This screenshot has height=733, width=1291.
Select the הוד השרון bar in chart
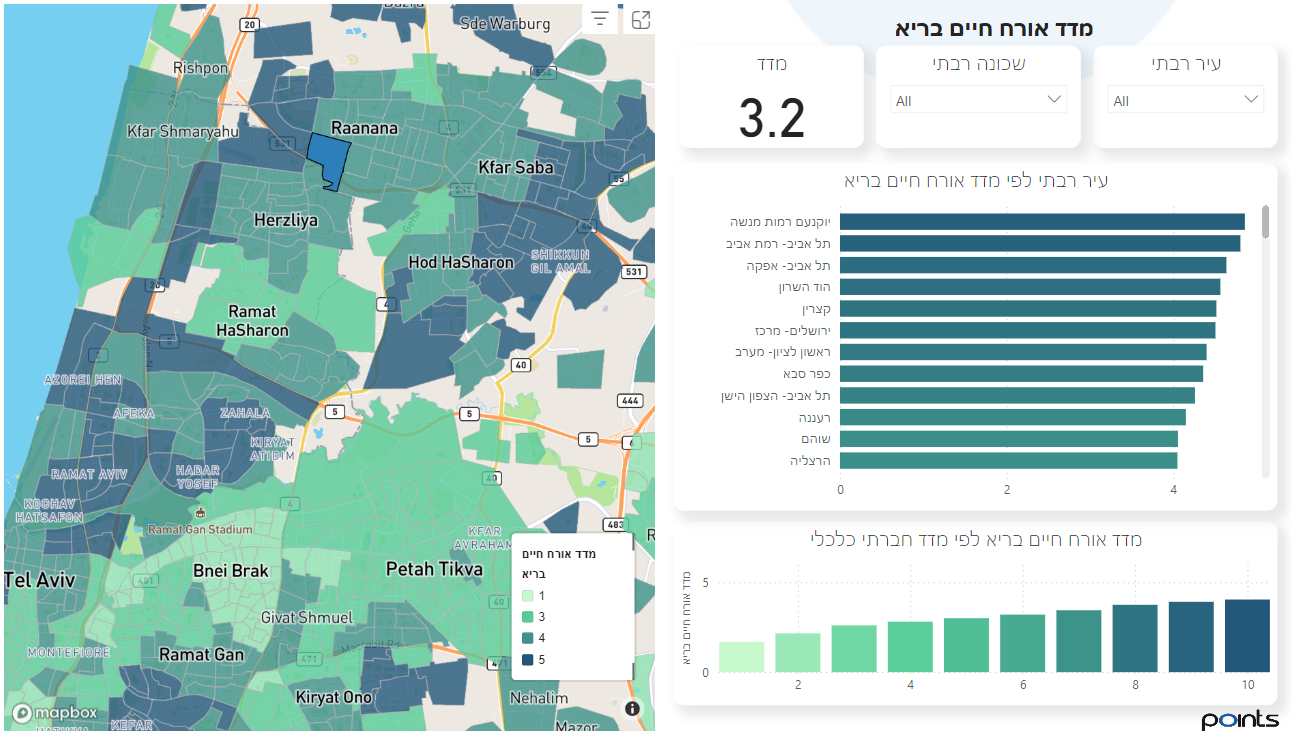click(x=1029, y=287)
